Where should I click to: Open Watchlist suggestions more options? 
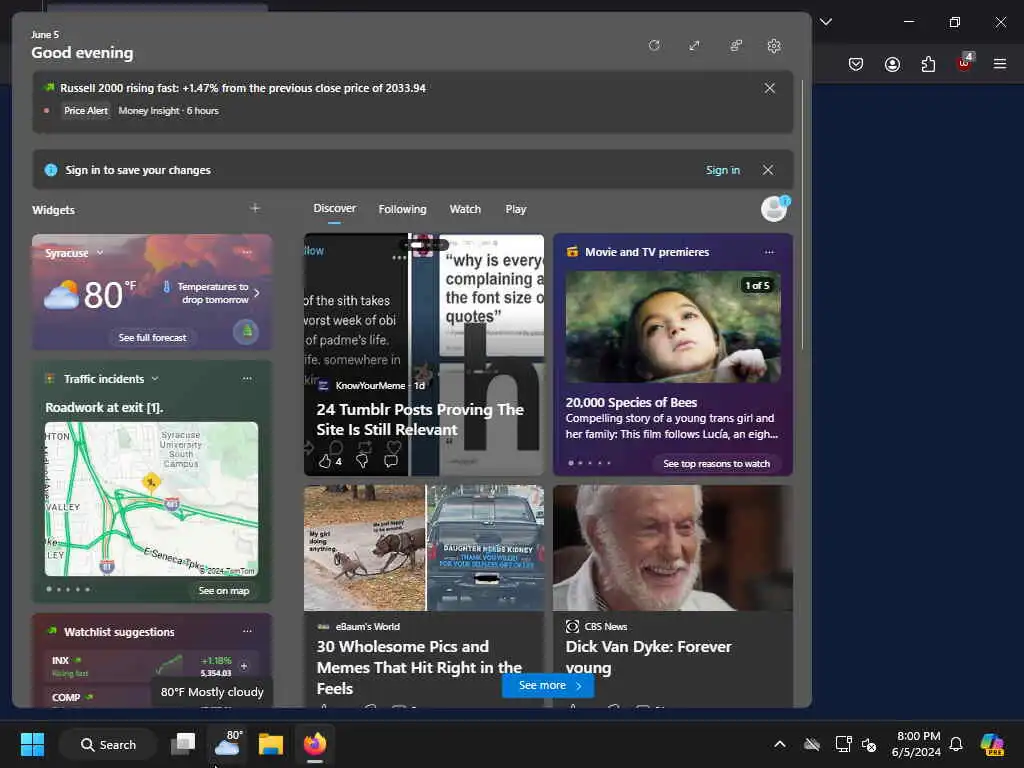(247, 632)
